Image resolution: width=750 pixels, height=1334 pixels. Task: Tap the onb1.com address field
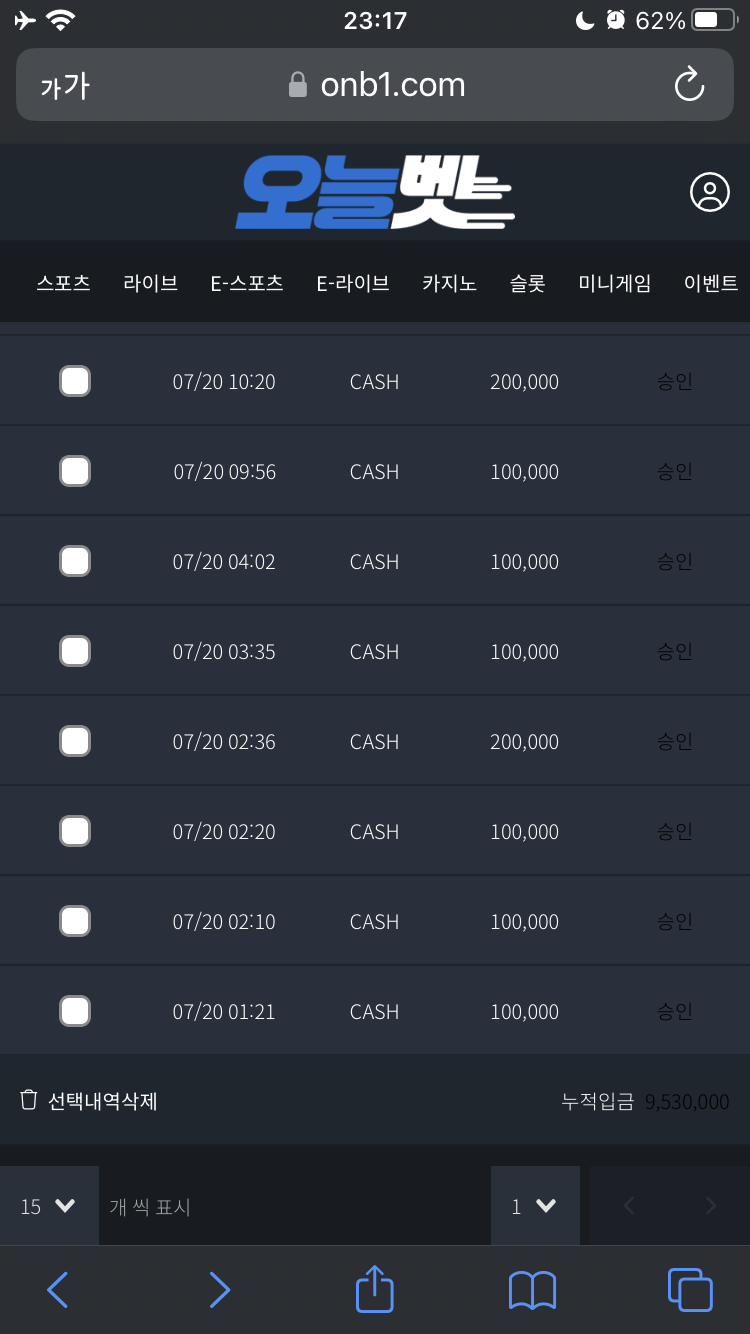click(377, 85)
